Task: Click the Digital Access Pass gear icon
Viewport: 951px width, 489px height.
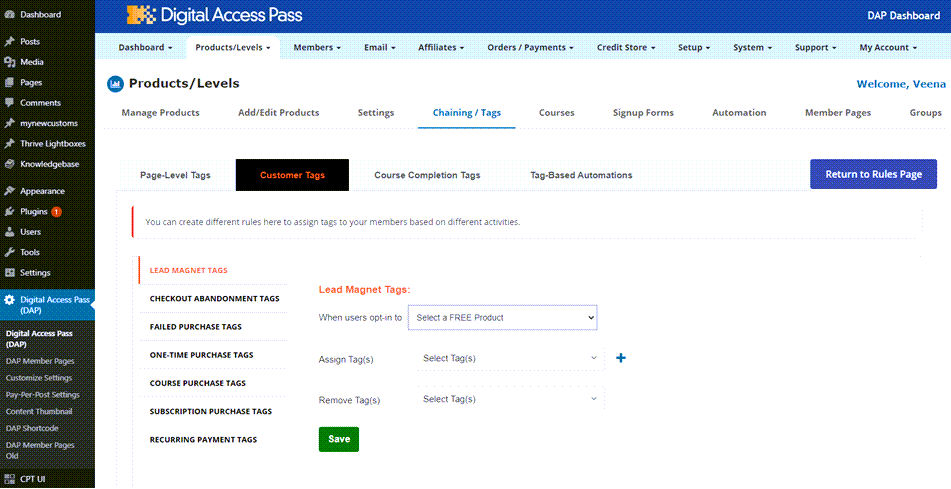Action: [9, 300]
